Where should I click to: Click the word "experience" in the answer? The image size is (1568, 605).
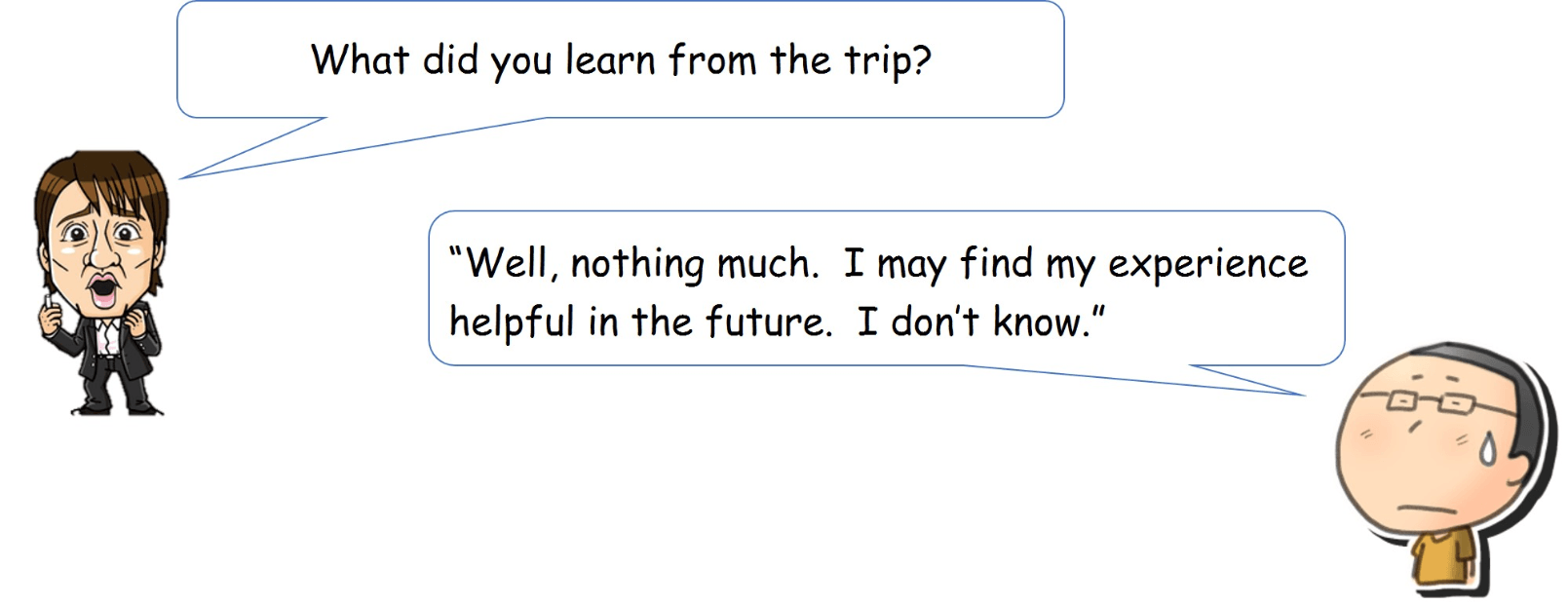1207,265
